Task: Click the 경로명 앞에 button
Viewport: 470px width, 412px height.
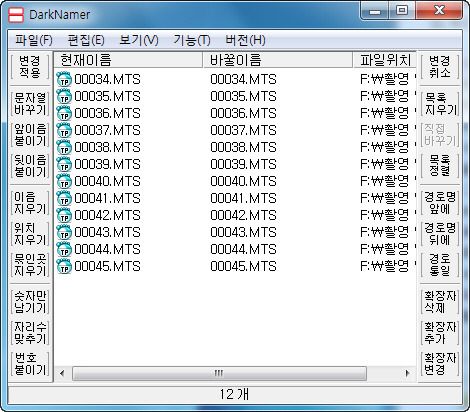Action: click(x=440, y=203)
